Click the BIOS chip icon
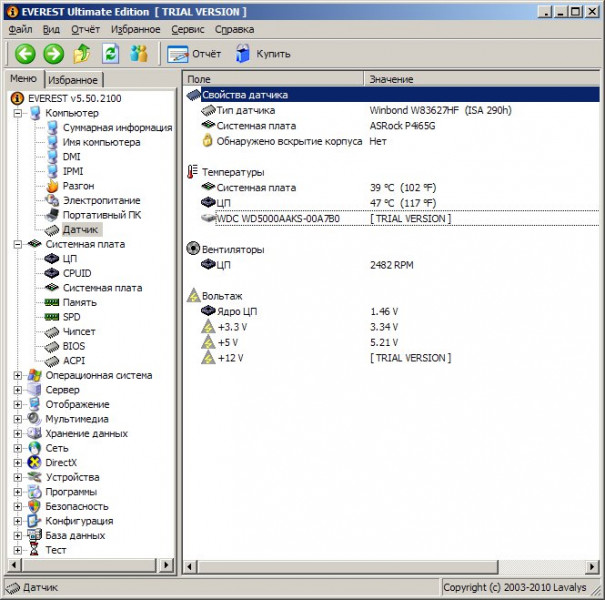The width and height of the screenshot is (605, 600). tap(52, 346)
